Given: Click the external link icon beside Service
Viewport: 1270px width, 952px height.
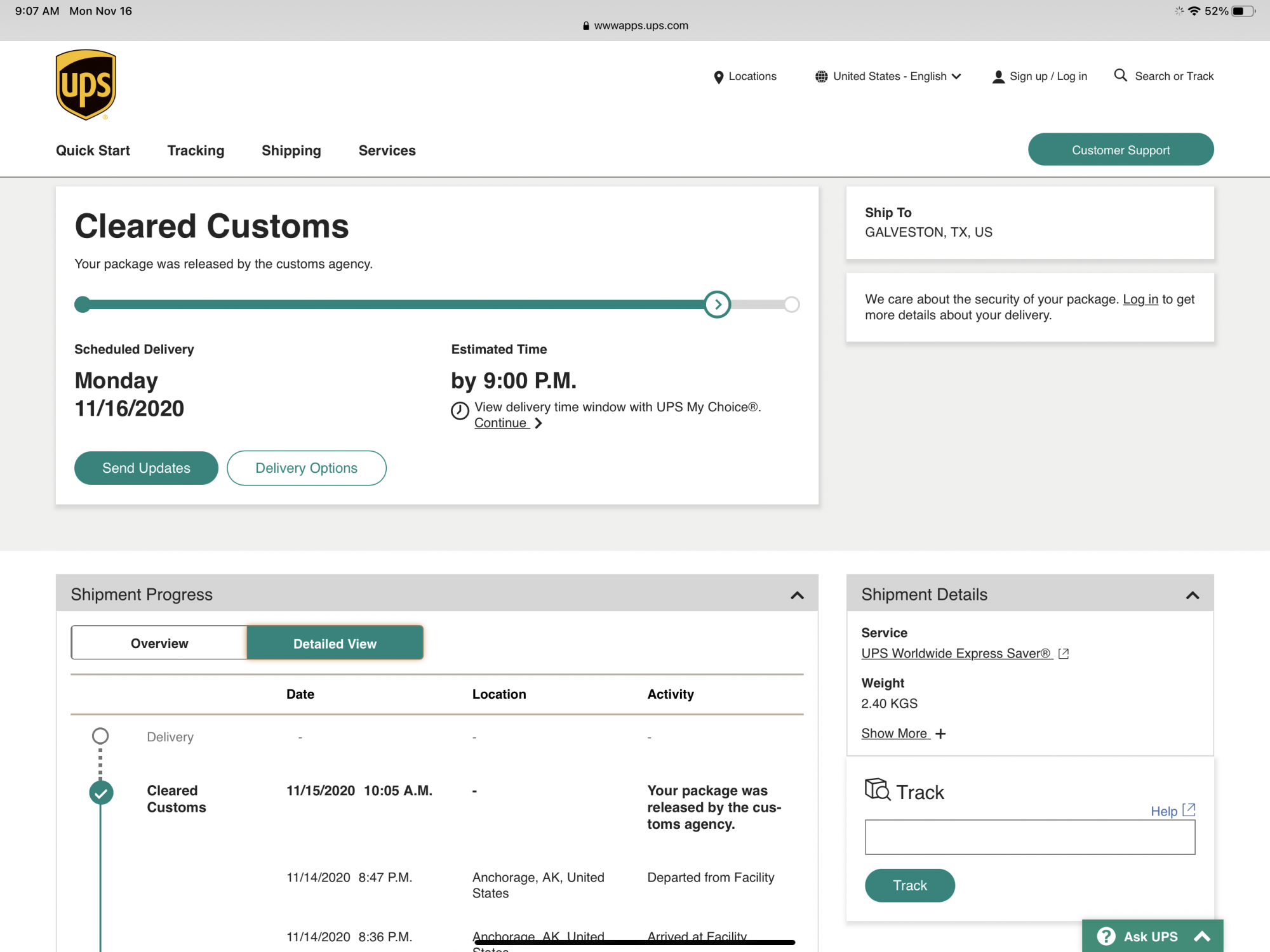Looking at the screenshot, I should tap(1064, 654).
